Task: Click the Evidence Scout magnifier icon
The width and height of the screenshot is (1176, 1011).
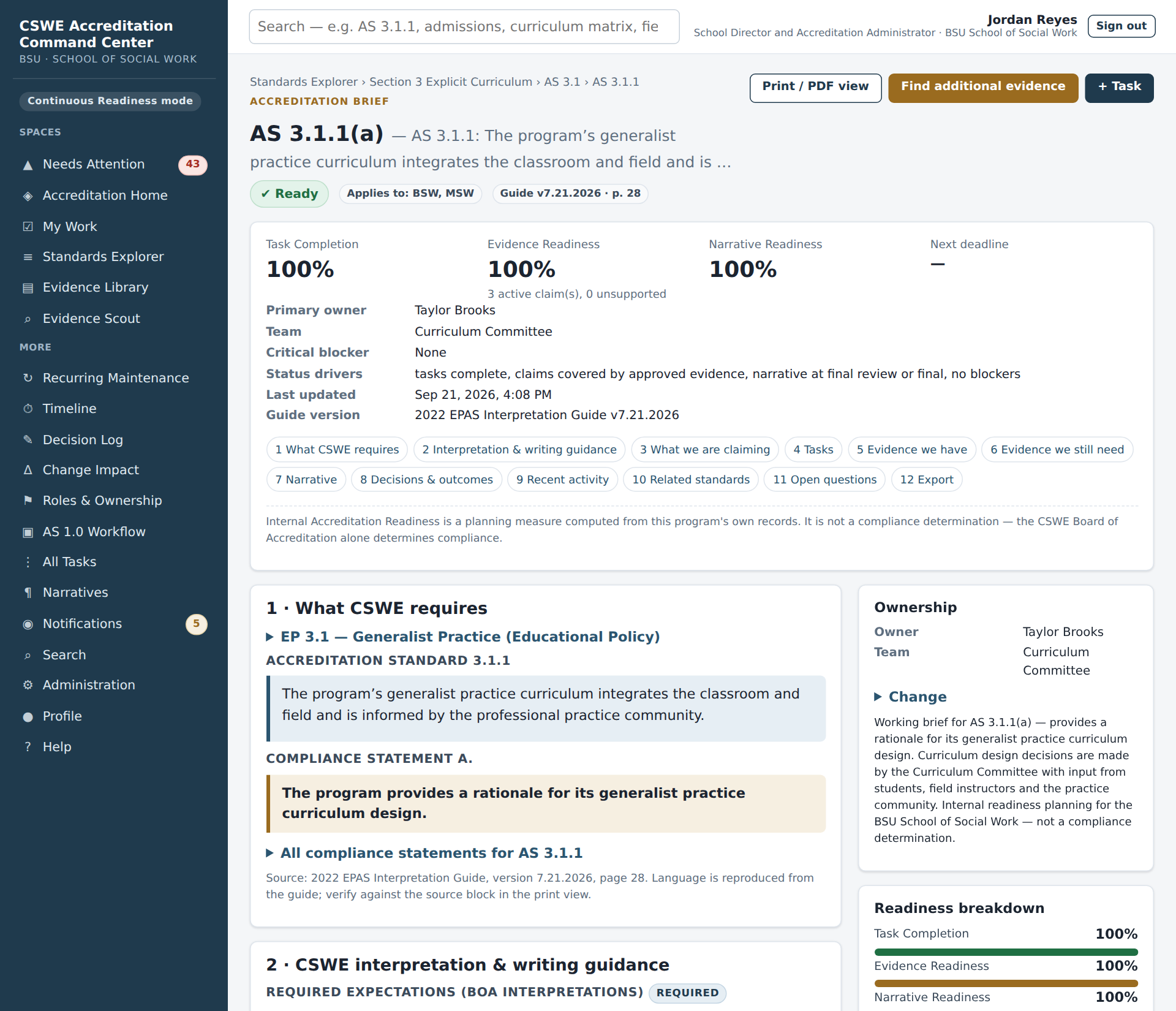Action: (28, 319)
